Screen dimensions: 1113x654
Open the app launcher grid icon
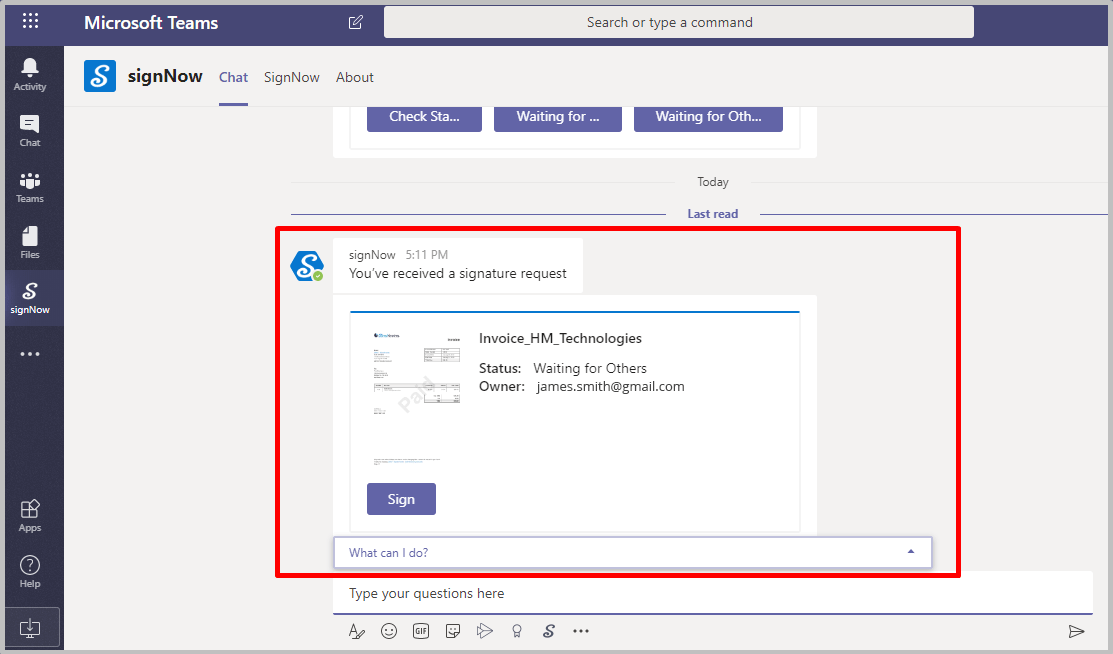[x=30, y=21]
